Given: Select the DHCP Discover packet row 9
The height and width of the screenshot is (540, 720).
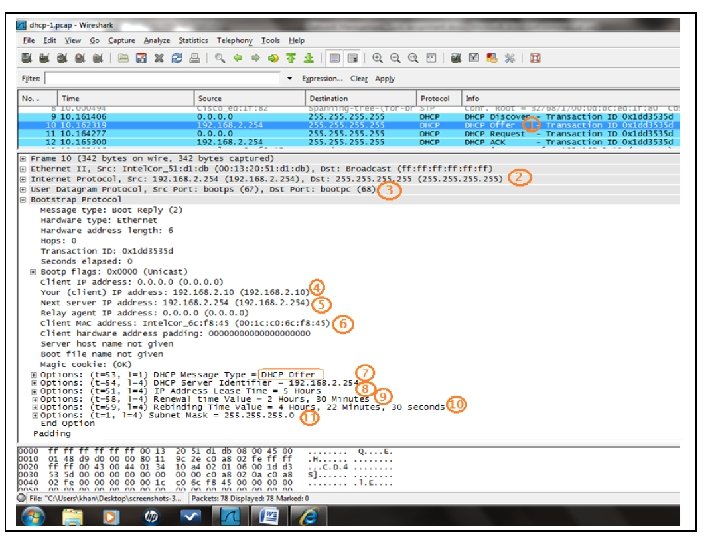Looking at the screenshot, I should (349, 117).
